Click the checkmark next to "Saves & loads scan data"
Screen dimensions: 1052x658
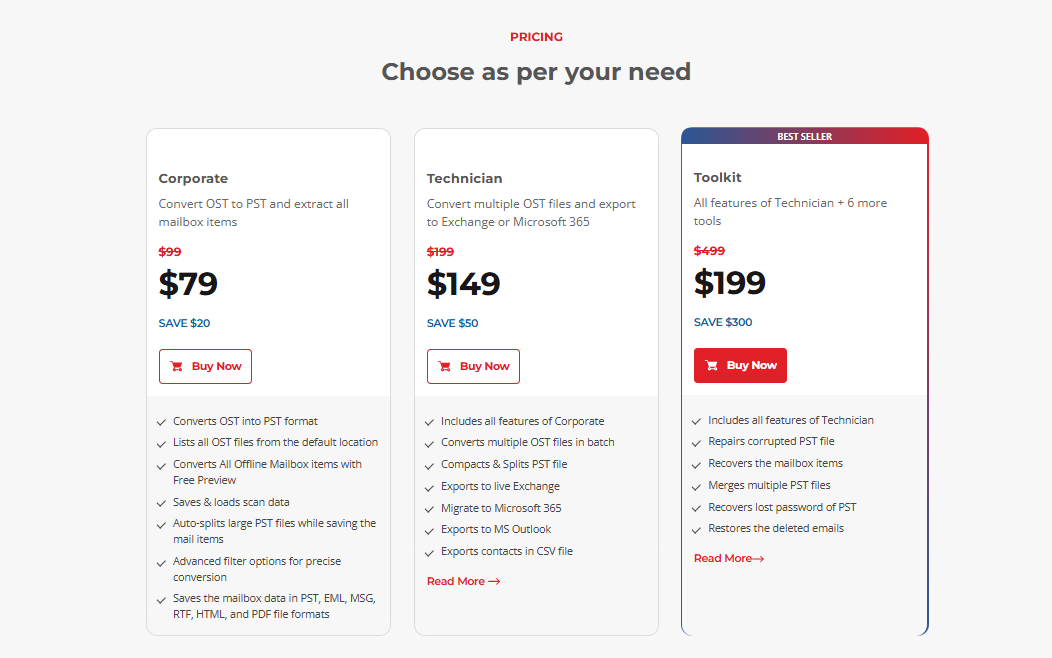pos(161,503)
